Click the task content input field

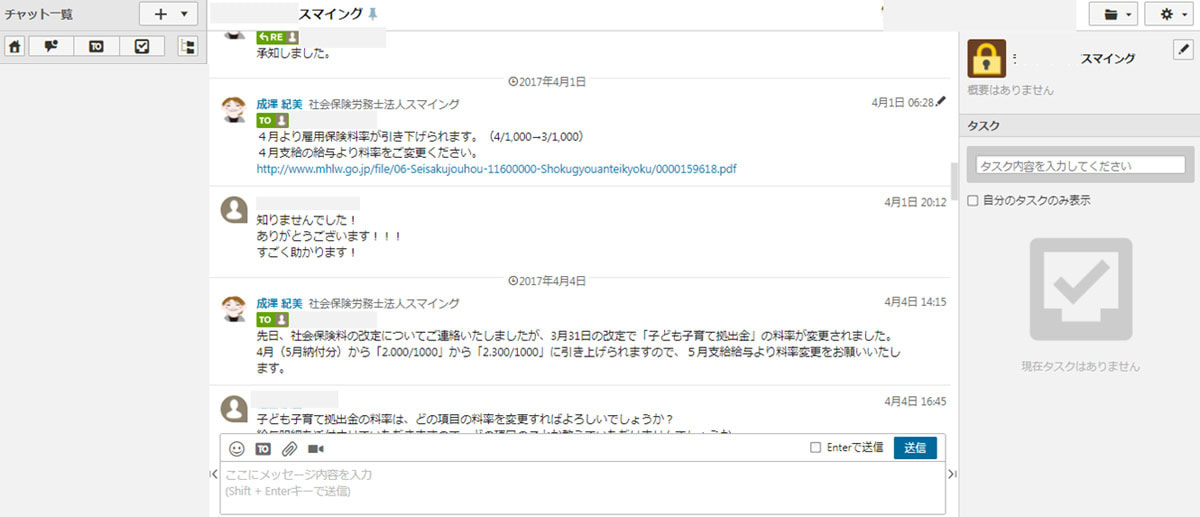(x=1076, y=165)
